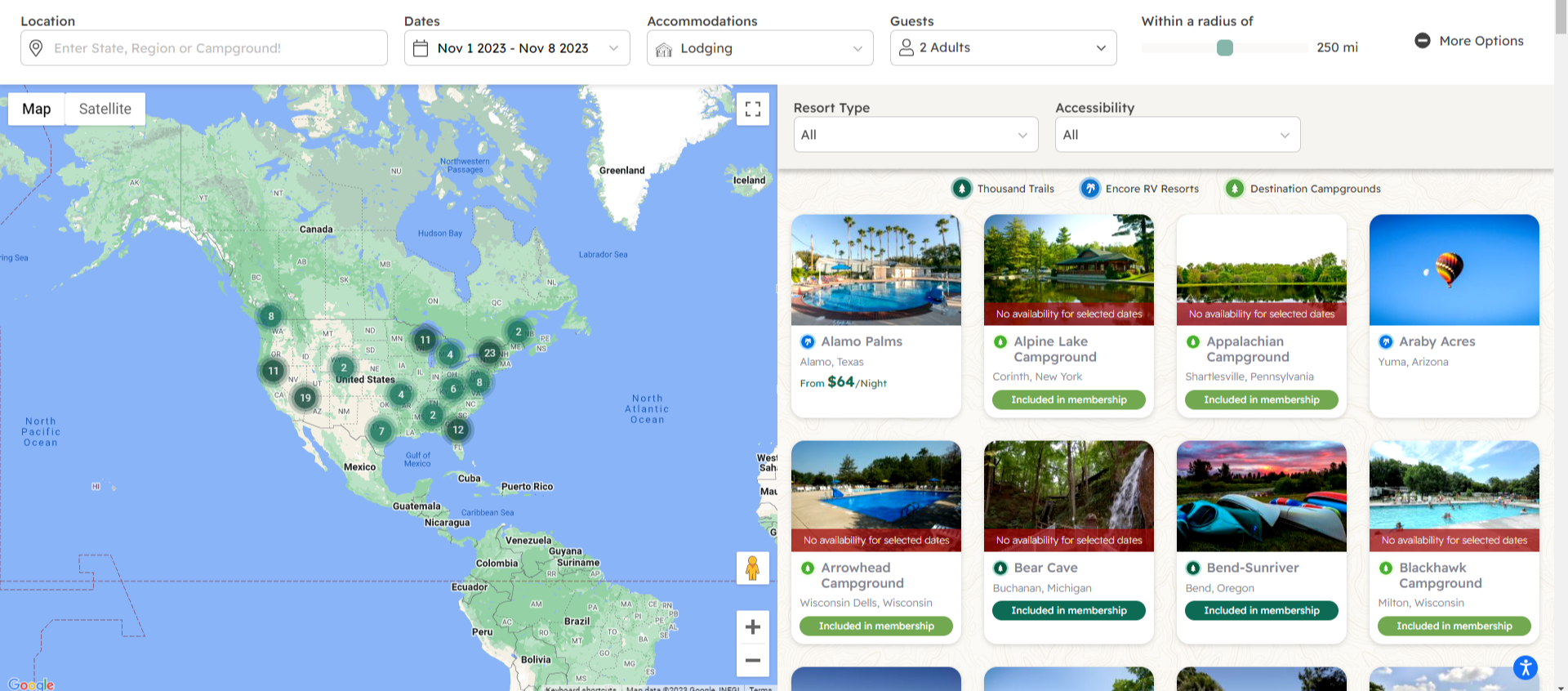Click the Bend-Sunriver kayaks photo
This screenshot has width=1568, height=691.
[1262, 496]
